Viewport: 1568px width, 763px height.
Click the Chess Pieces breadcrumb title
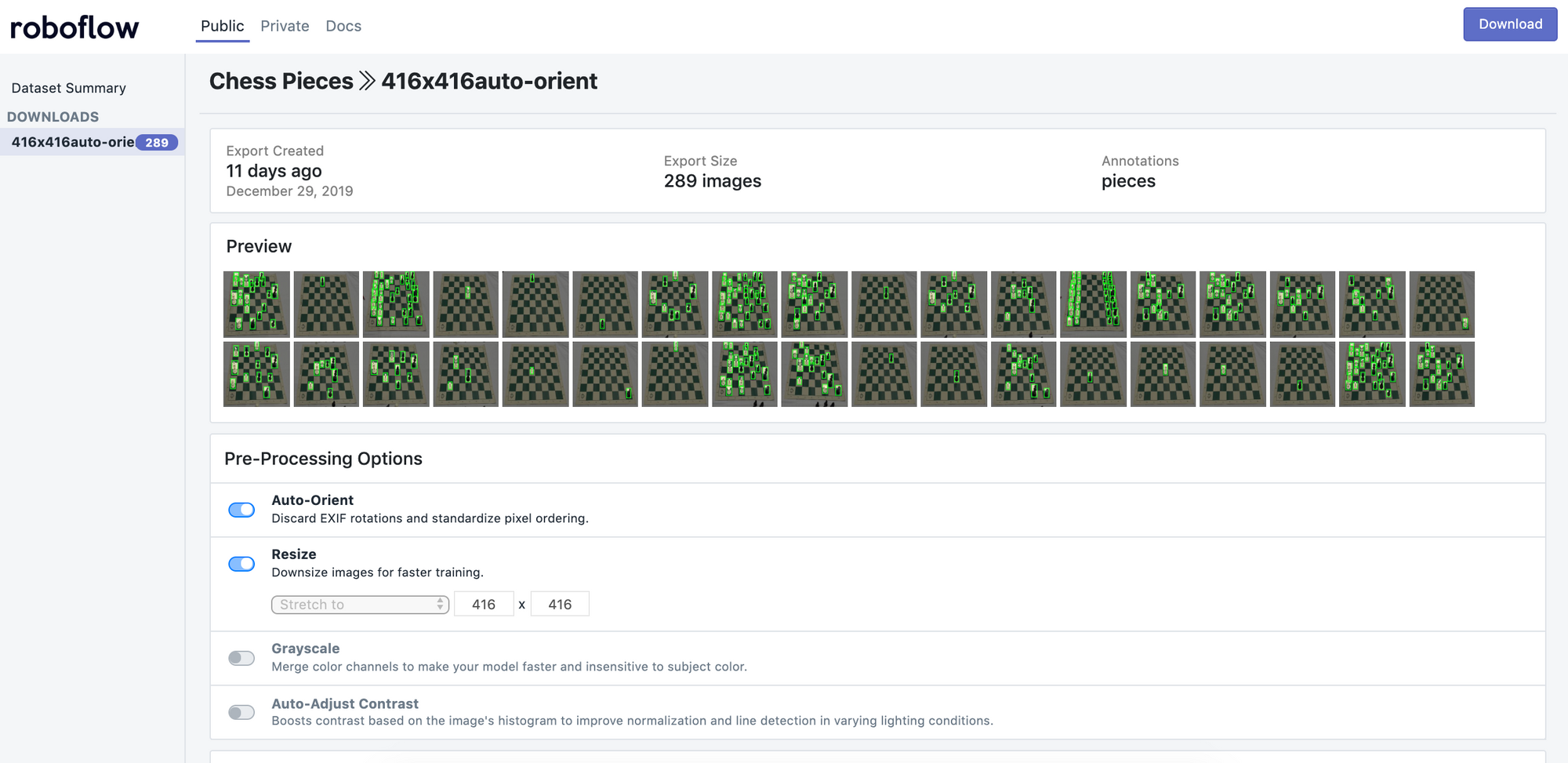pos(281,81)
